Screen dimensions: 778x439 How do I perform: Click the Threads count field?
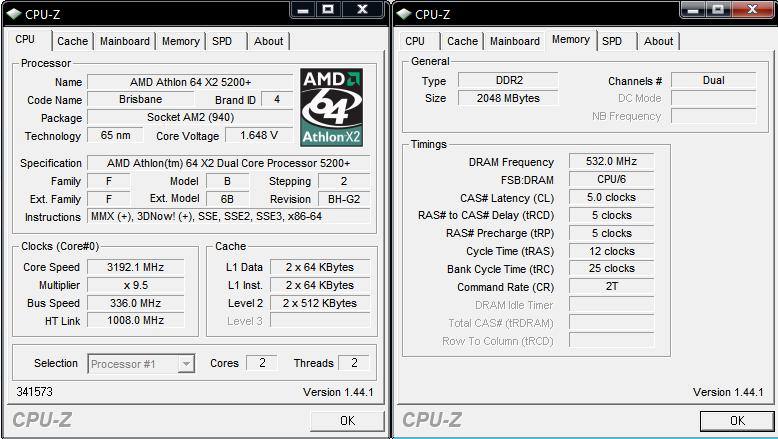coord(354,363)
